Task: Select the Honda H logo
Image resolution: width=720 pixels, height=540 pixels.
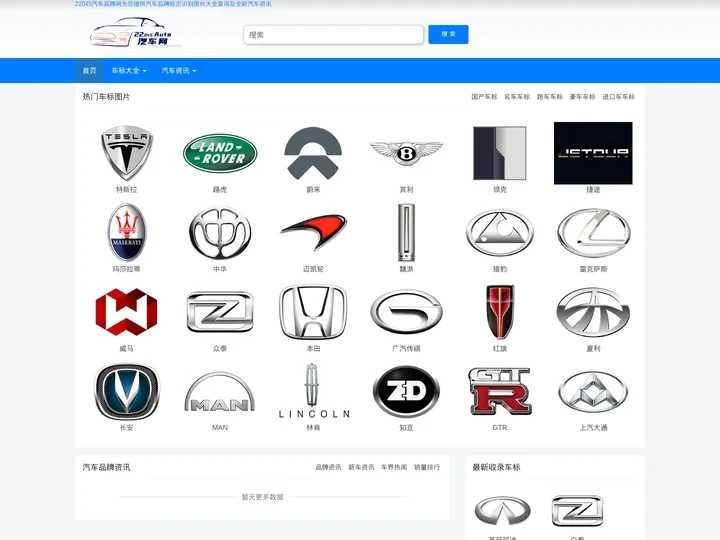Action: pyautogui.click(x=313, y=312)
